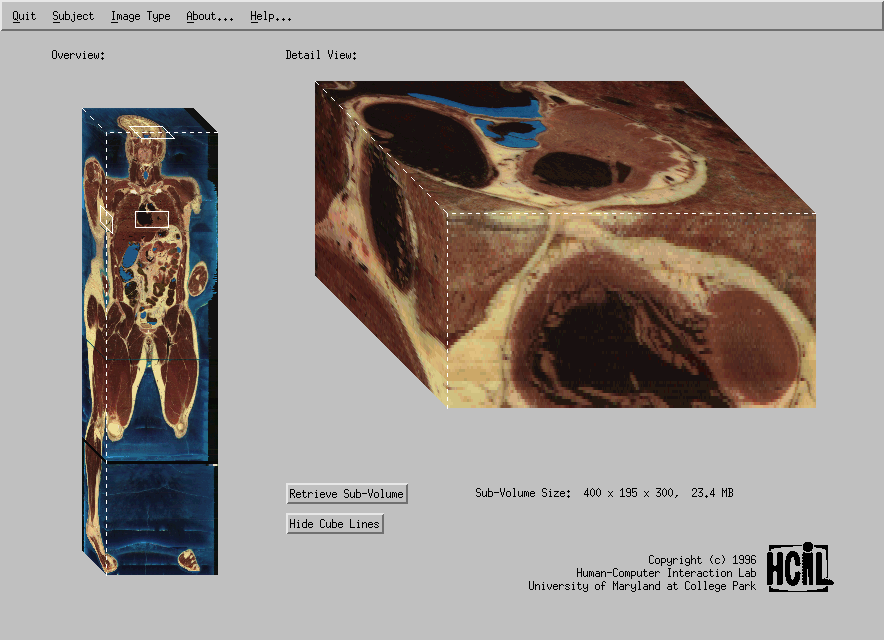
Task: Click the Sub-Volume Size readout text
Action: click(604, 493)
